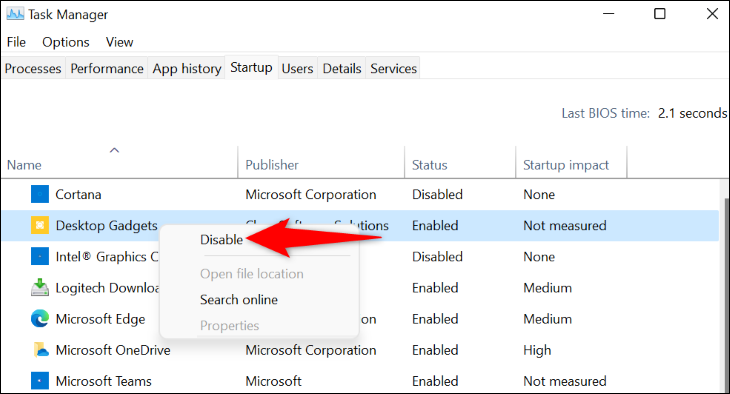Click the Logitech Download Assistant icon
Viewport: 730px width, 394px height.
(40, 287)
